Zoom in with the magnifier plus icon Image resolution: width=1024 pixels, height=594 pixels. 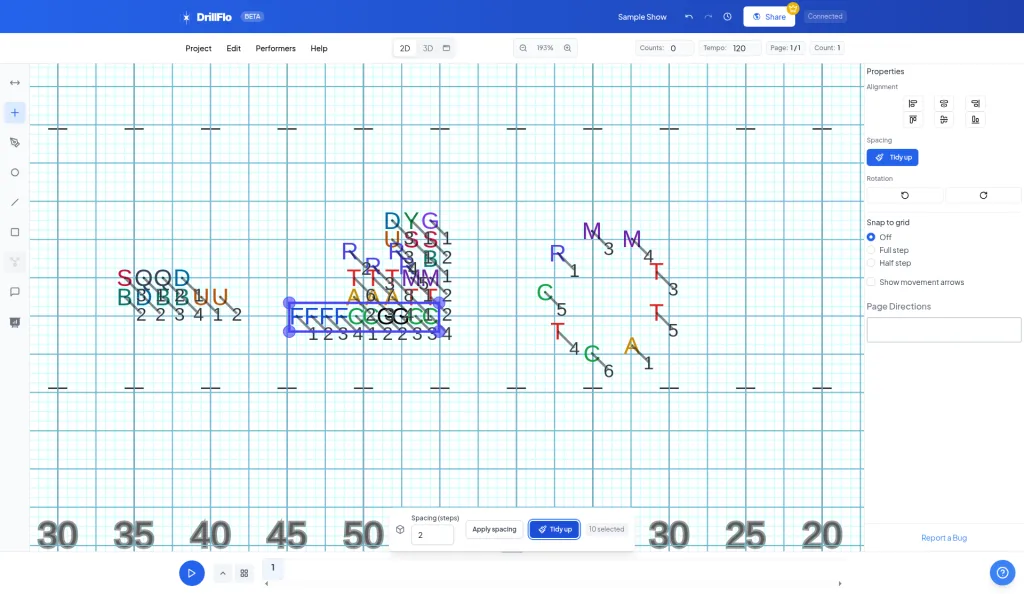(x=568, y=48)
